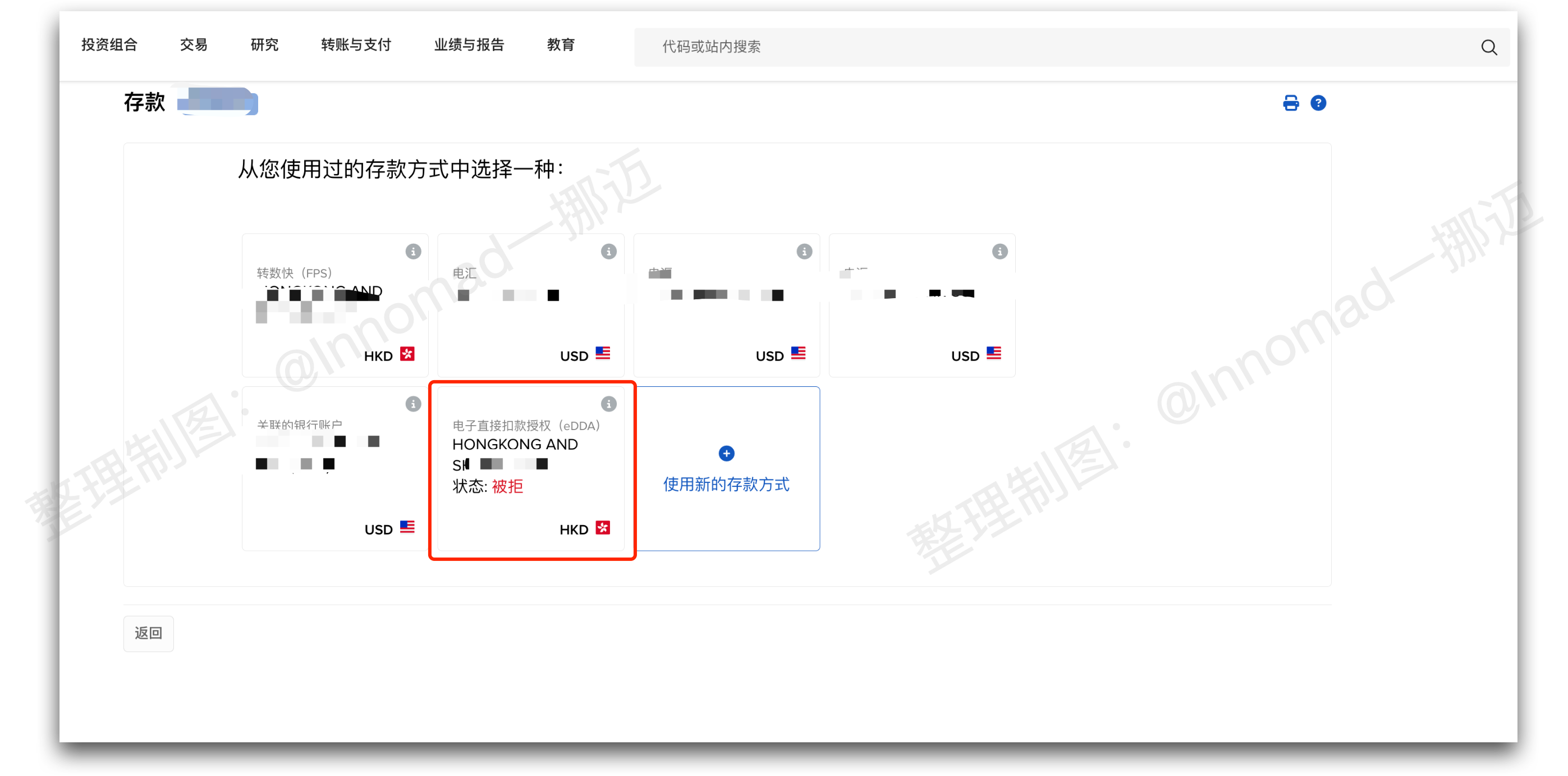Image resolution: width=1568 pixels, height=776 pixels.
Task: Show info for the 转数快 (FPS) card
Action: [413, 251]
